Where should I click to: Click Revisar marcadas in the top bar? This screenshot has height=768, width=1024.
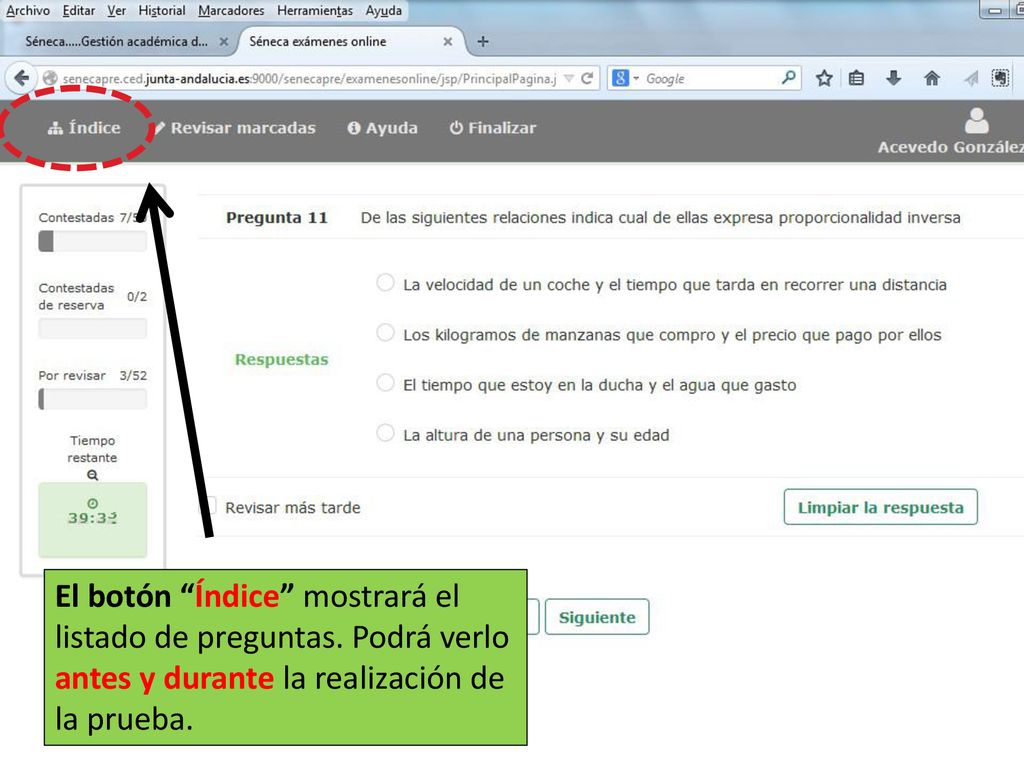235,128
